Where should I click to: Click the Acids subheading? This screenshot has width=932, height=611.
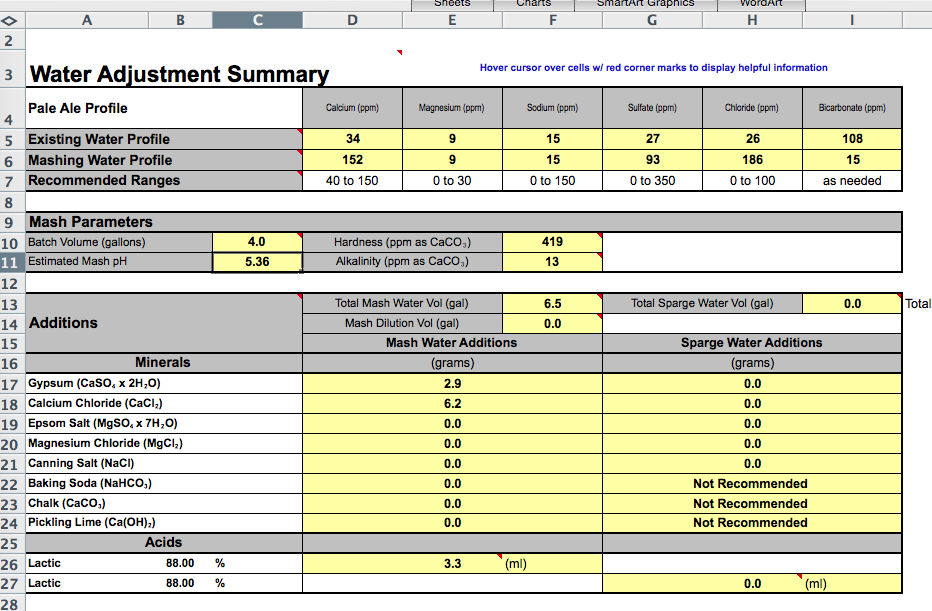tap(164, 543)
